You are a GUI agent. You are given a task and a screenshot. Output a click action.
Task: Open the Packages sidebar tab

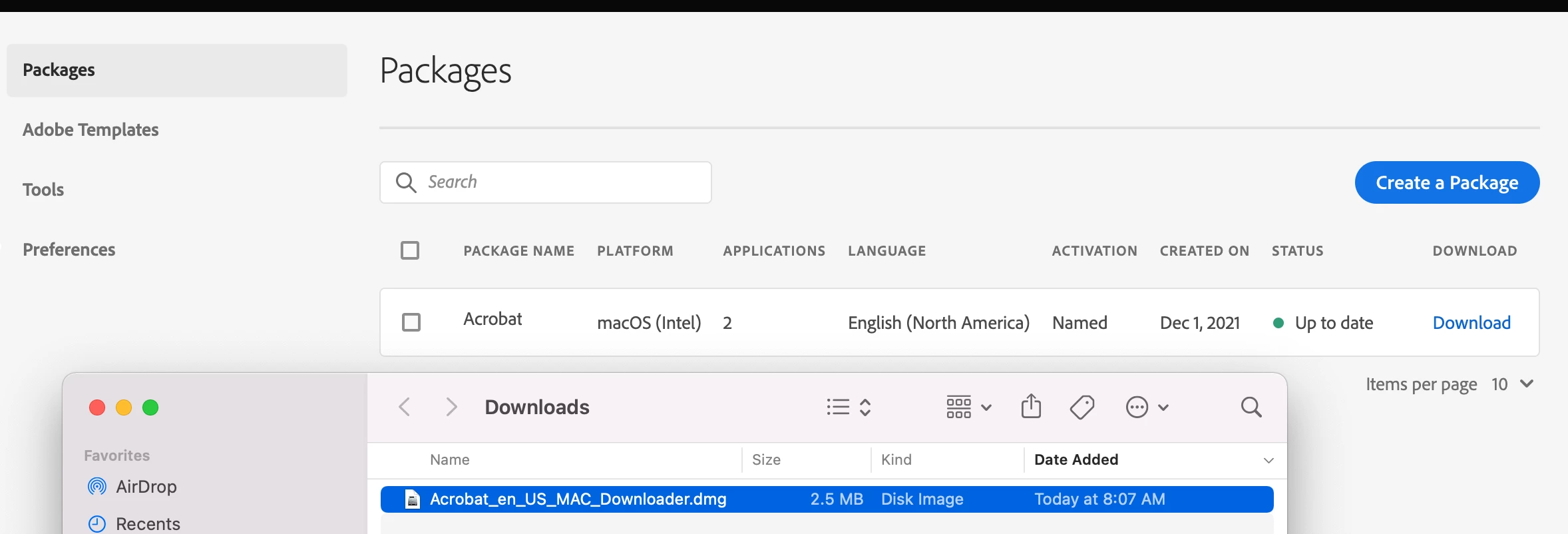pyautogui.click(x=177, y=71)
